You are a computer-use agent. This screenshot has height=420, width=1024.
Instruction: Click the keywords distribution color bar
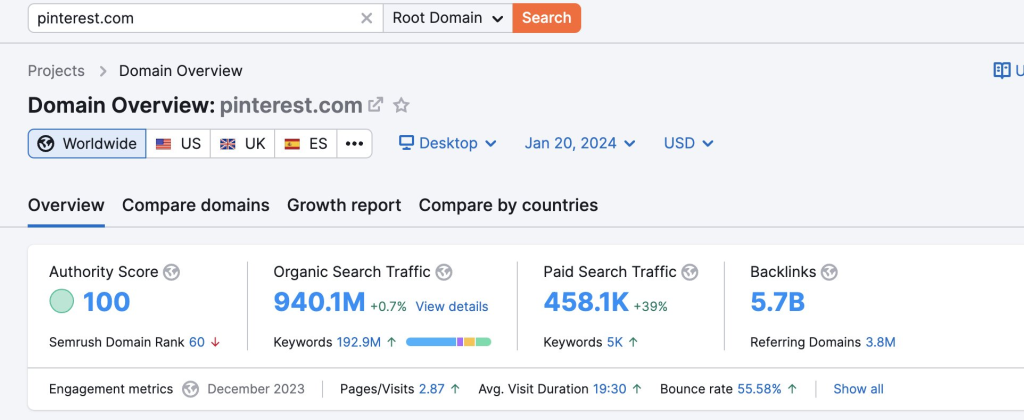pos(448,342)
